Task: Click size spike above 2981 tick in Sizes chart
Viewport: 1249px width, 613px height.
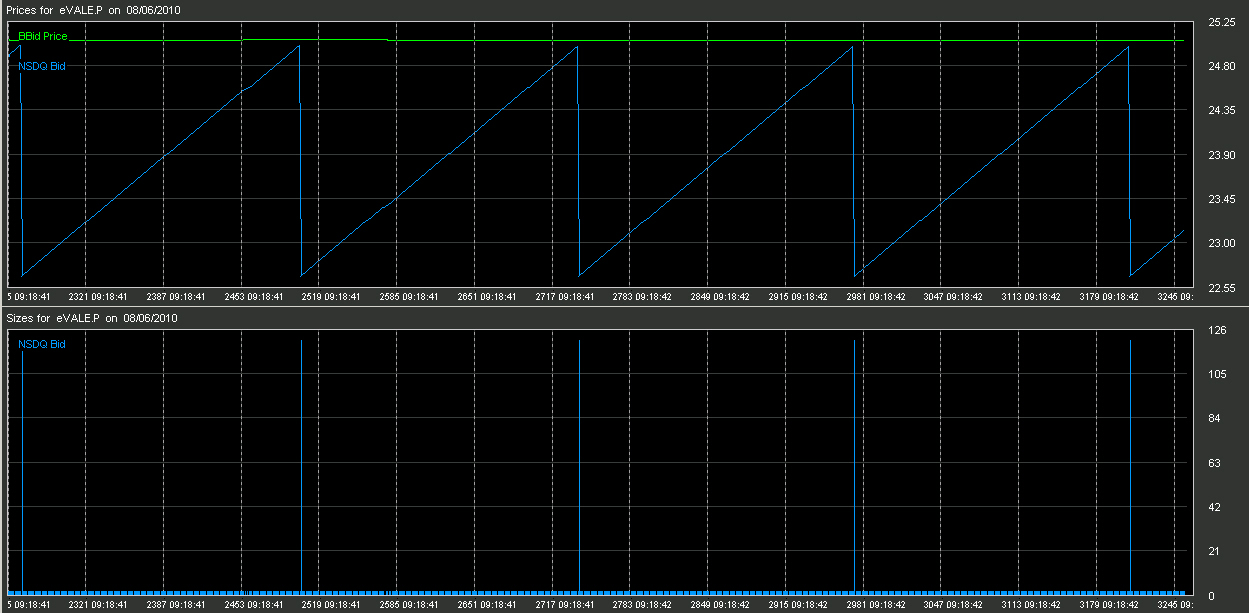Action: click(x=854, y=465)
